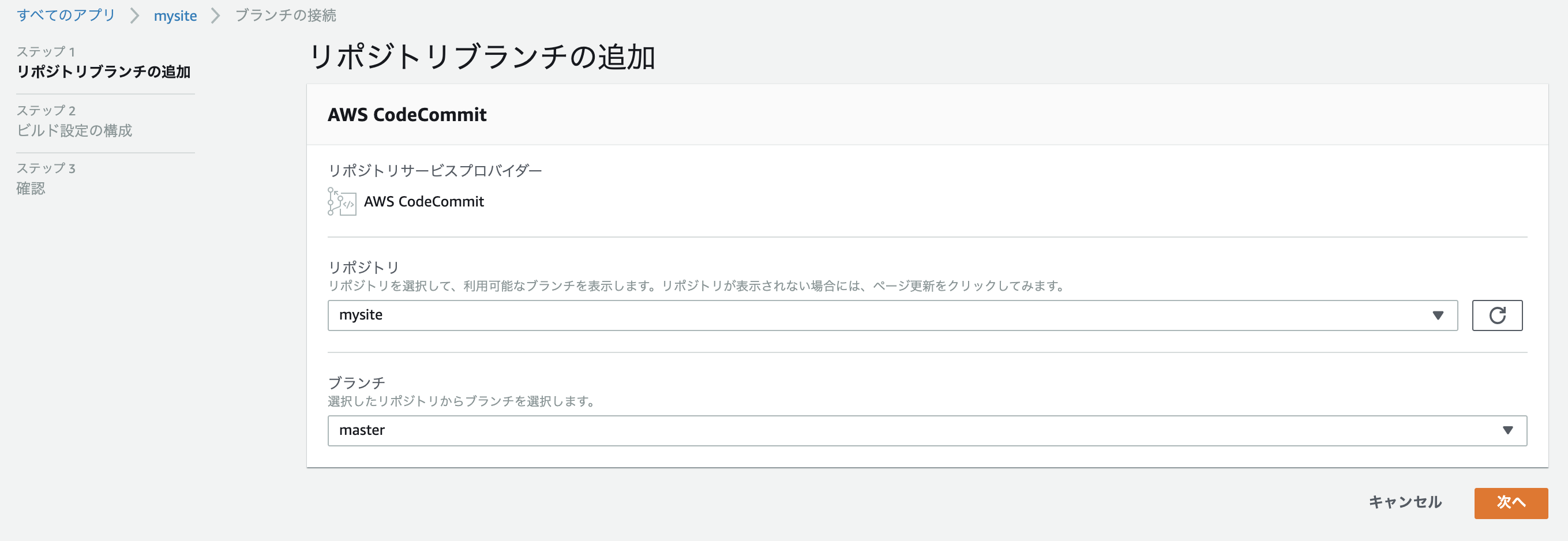Click the キャンセル (Cancel) button
Image resolution: width=1568 pixels, height=541 pixels.
tap(1405, 503)
